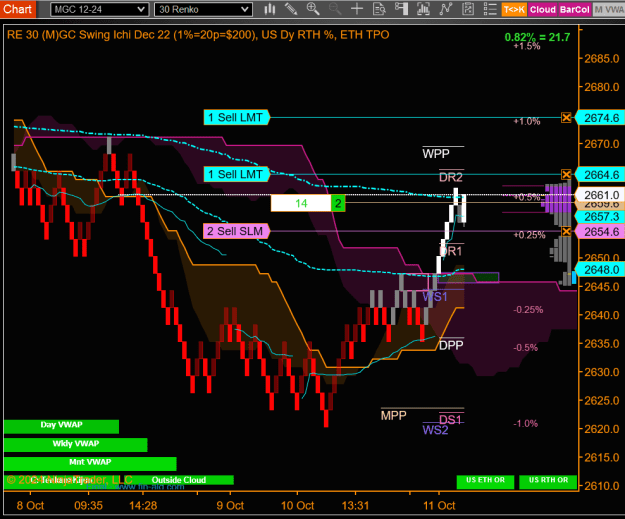This screenshot has height=519, width=625.
Task: Toggle the US RTH OR button
Action: (x=548, y=482)
